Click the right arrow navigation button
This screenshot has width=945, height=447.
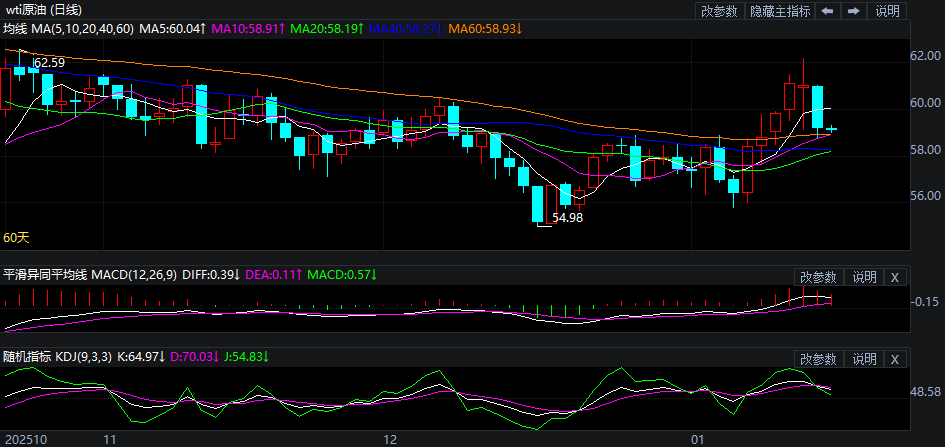[x=853, y=11]
